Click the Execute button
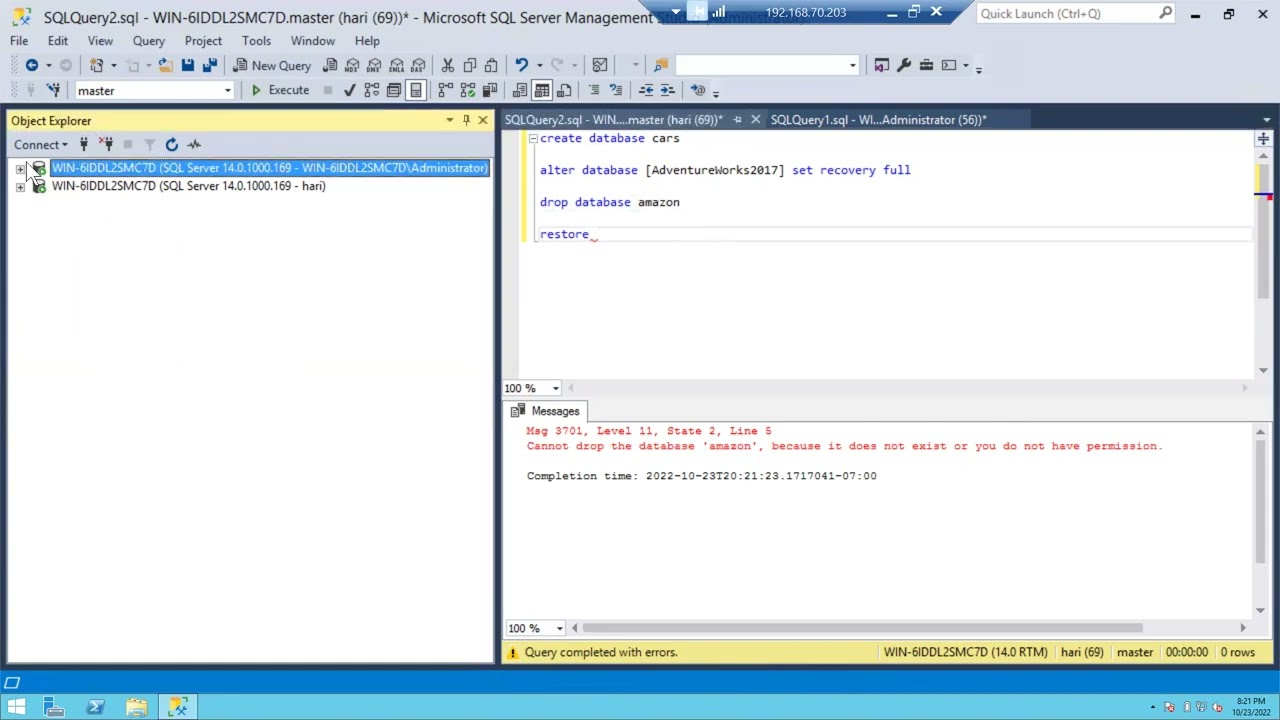The image size is (1280, 720). click(x=279, y=90)
